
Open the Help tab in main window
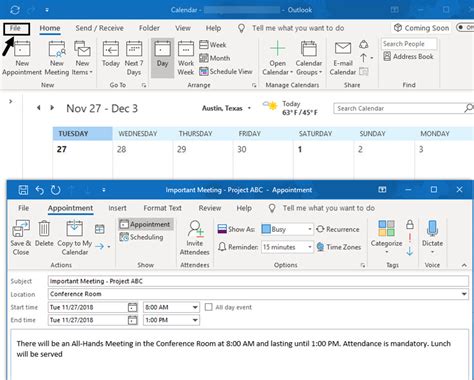pyautogui.click(x=213, y=28)
